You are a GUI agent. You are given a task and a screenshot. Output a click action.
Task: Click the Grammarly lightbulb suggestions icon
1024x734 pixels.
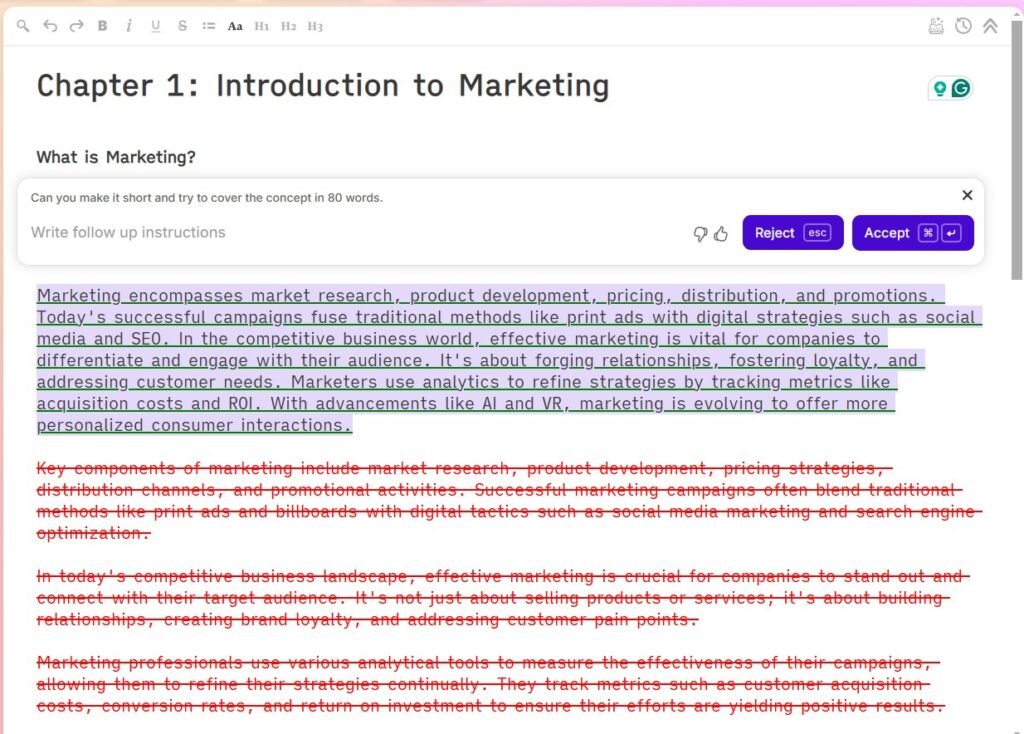point(940,88)
